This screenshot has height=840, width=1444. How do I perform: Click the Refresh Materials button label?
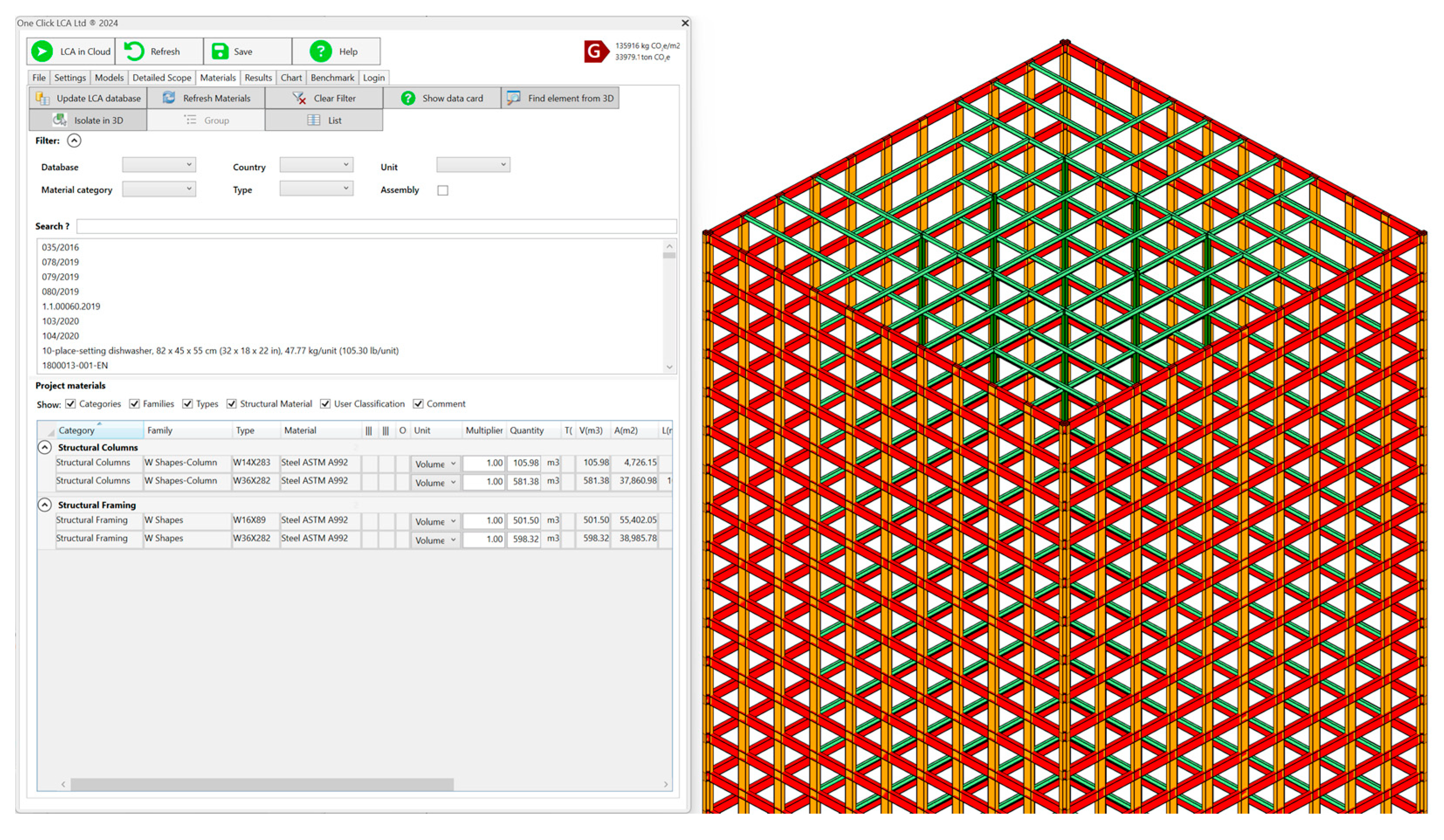[x=217, y=99]
